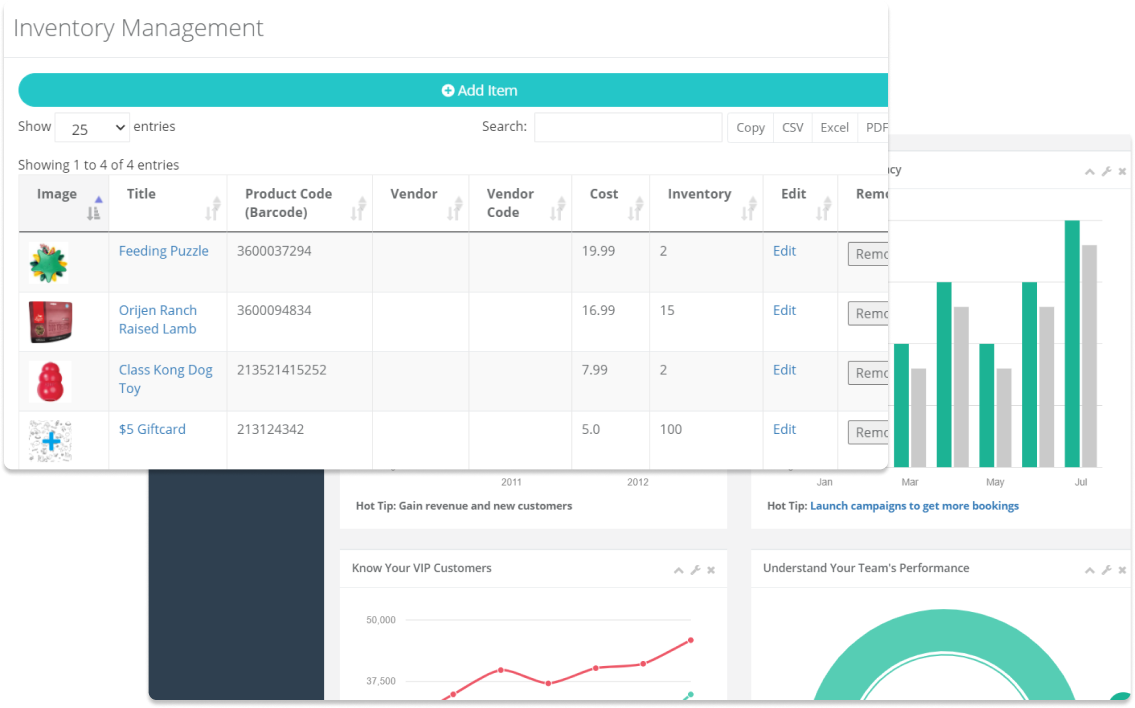
Task: Sort by Vendor Code column arrows
Action: point(557,208)
